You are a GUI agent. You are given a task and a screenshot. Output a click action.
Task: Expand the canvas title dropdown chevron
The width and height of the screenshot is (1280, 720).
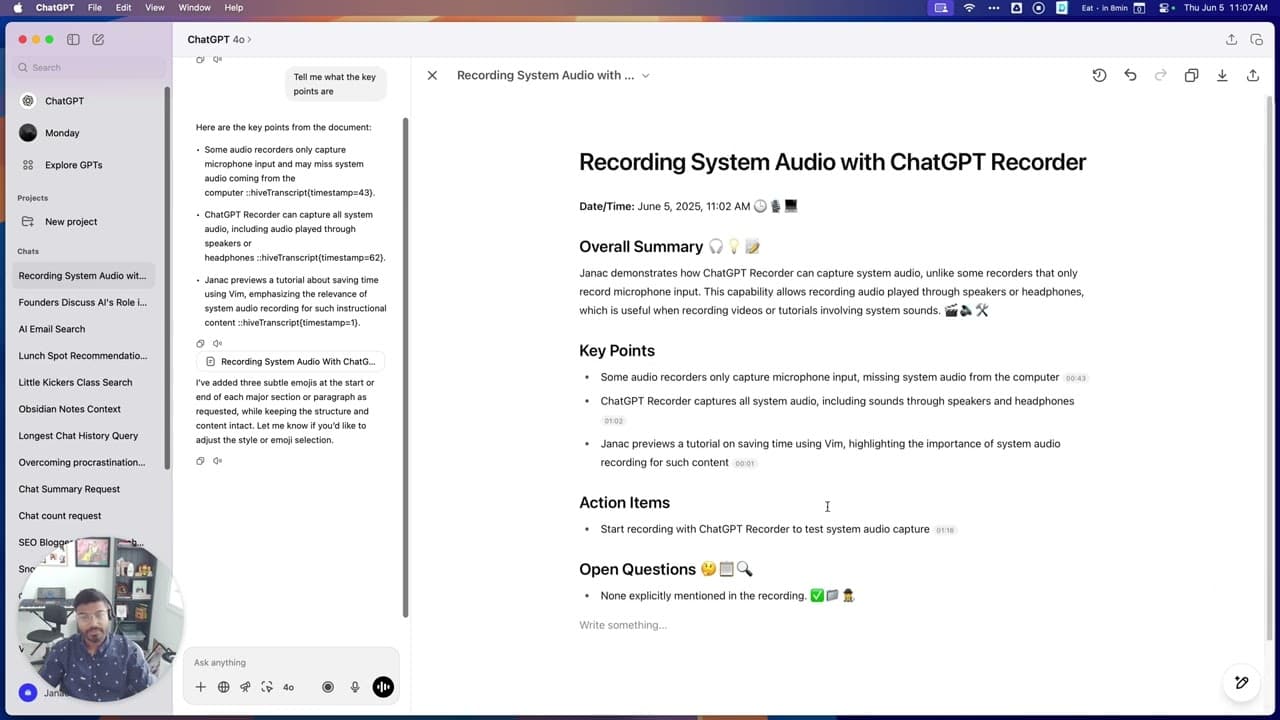[x=645, y=76]
